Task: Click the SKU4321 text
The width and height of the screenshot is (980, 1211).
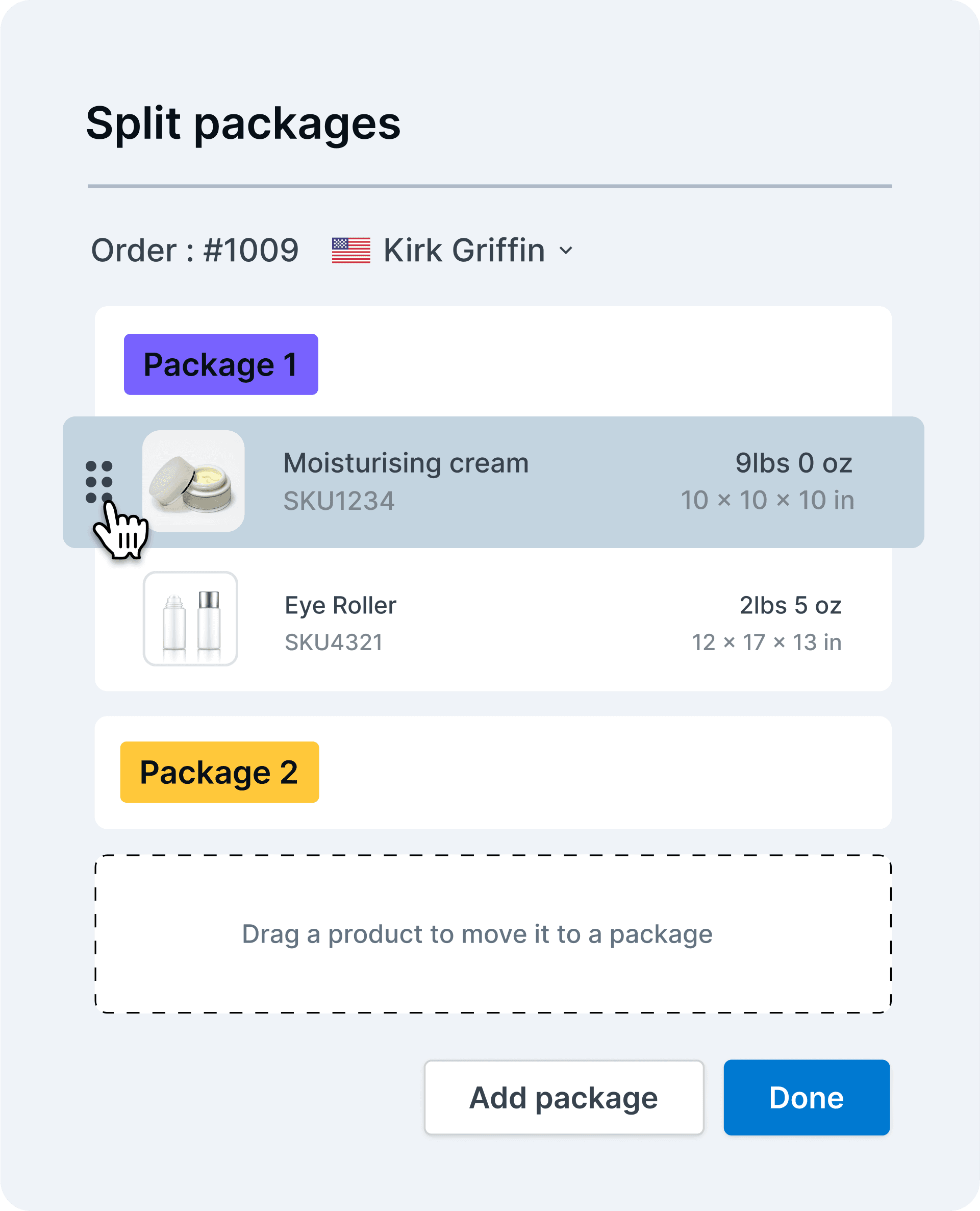Action: click(x=334, y=642)
